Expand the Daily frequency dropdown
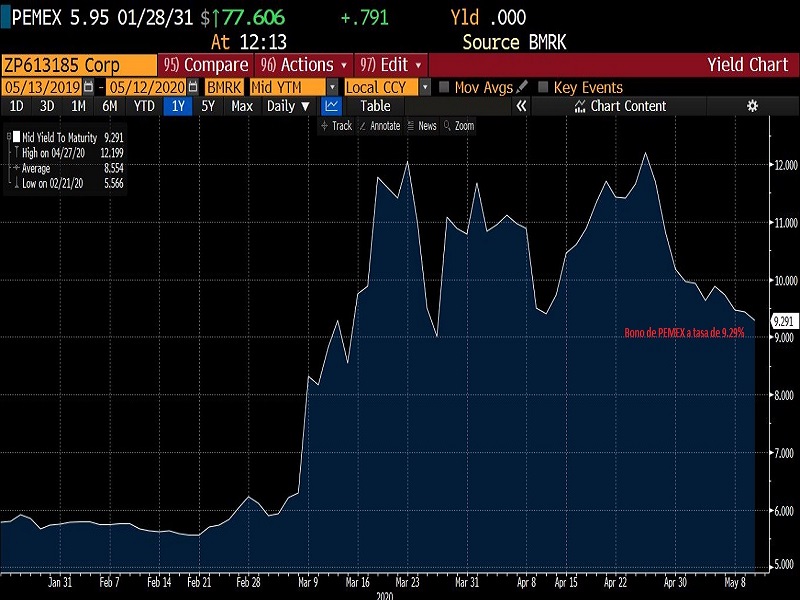Viewport: 800px width, 600px height. 287,106
